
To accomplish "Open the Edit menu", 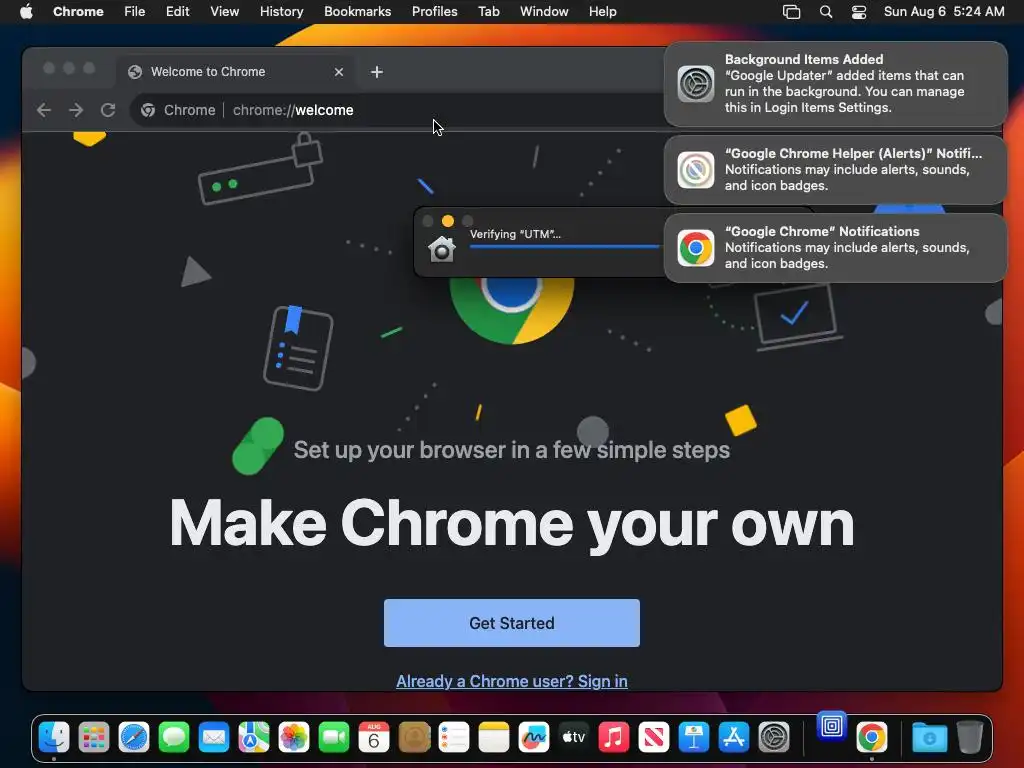I will [177, 11].
